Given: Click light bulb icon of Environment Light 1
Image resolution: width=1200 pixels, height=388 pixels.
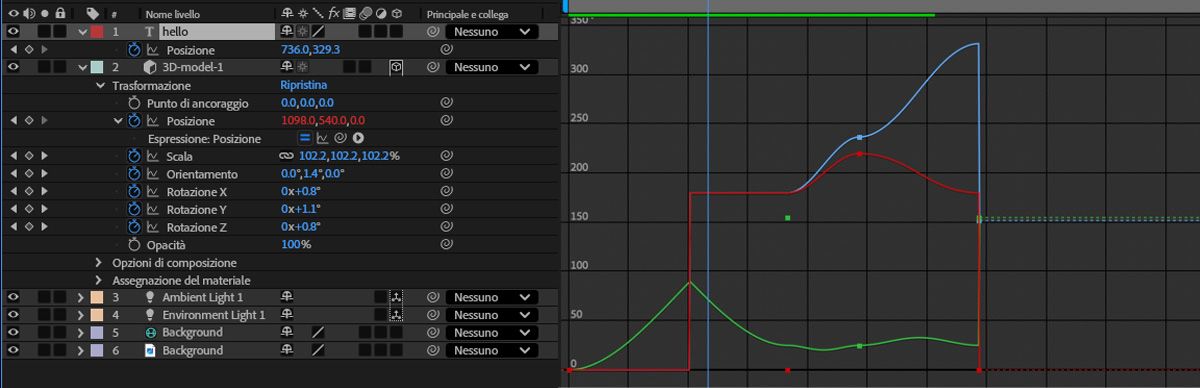Looking at the screenshot, I should click(x=150, y=316).
